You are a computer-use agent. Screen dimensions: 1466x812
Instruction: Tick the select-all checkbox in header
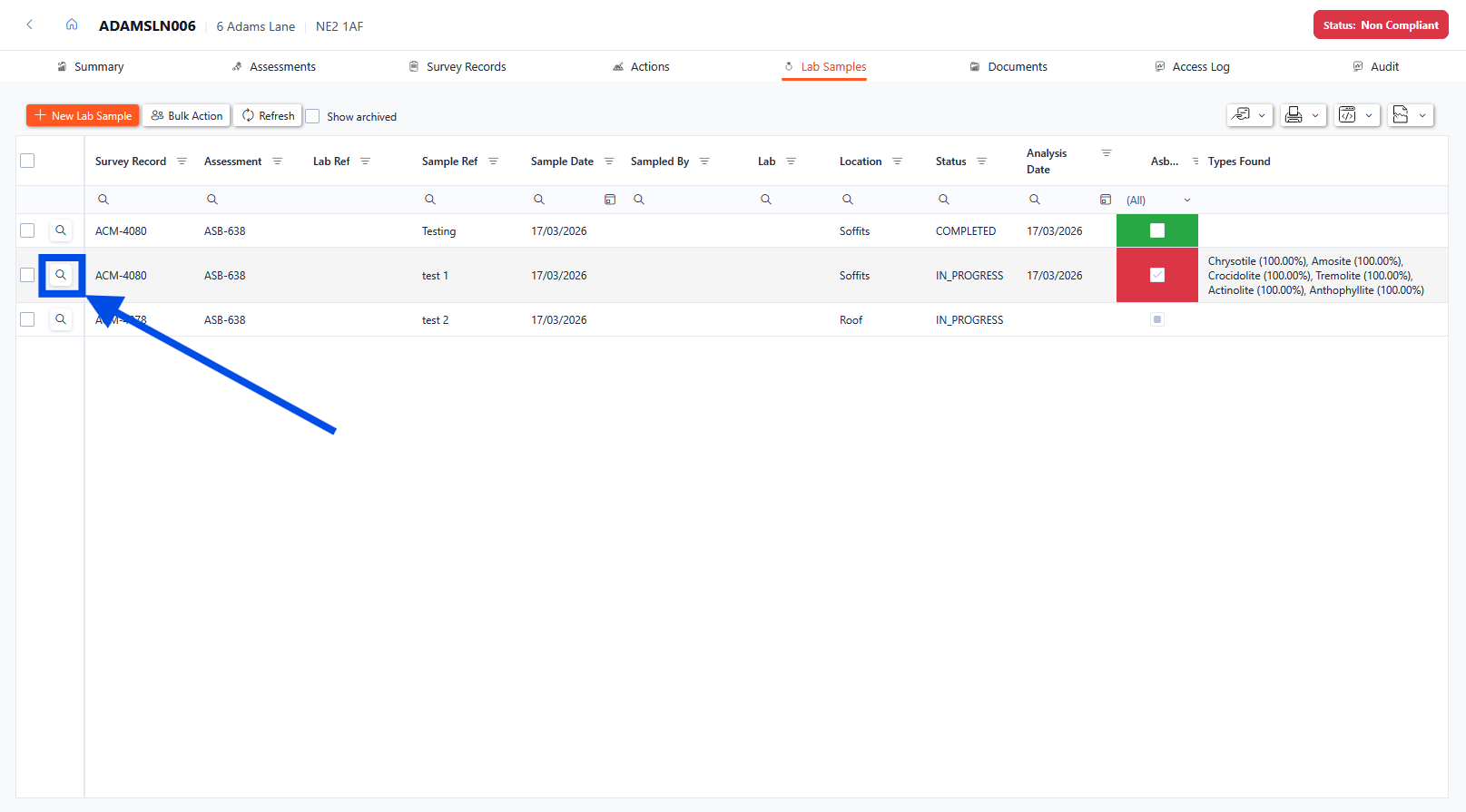pyautogui.click(x=27, y=161)
